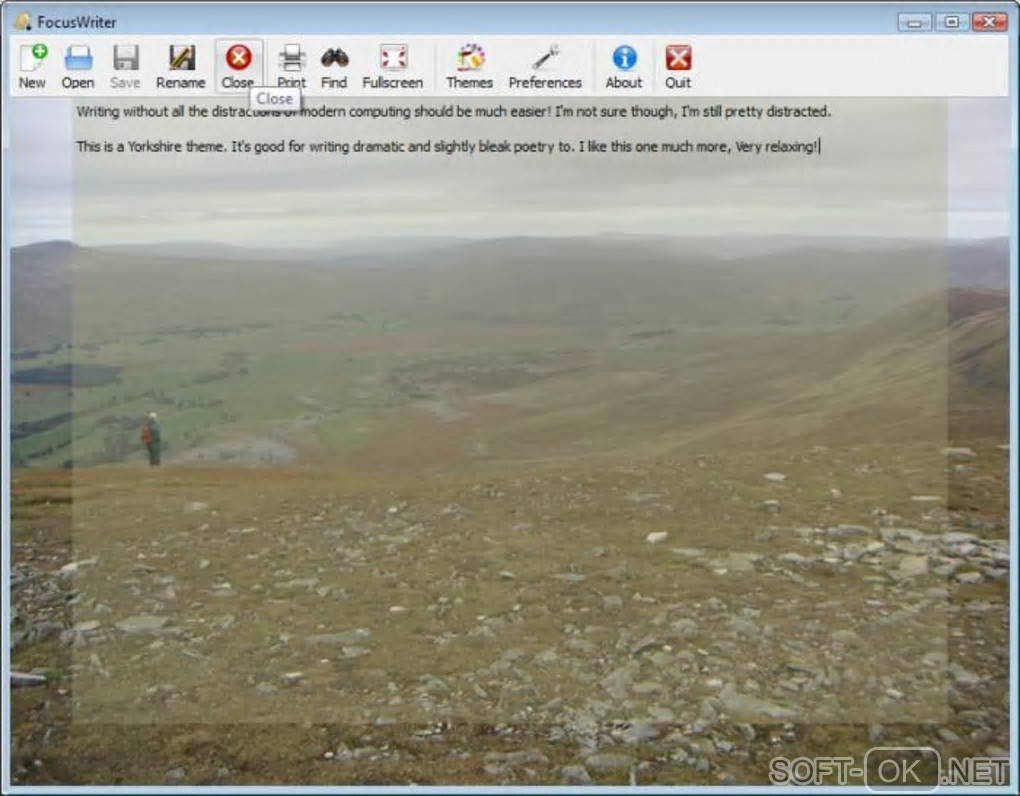Show About info icon
This screenshot has height=796, width=1020.
click(x=624, y=66)
